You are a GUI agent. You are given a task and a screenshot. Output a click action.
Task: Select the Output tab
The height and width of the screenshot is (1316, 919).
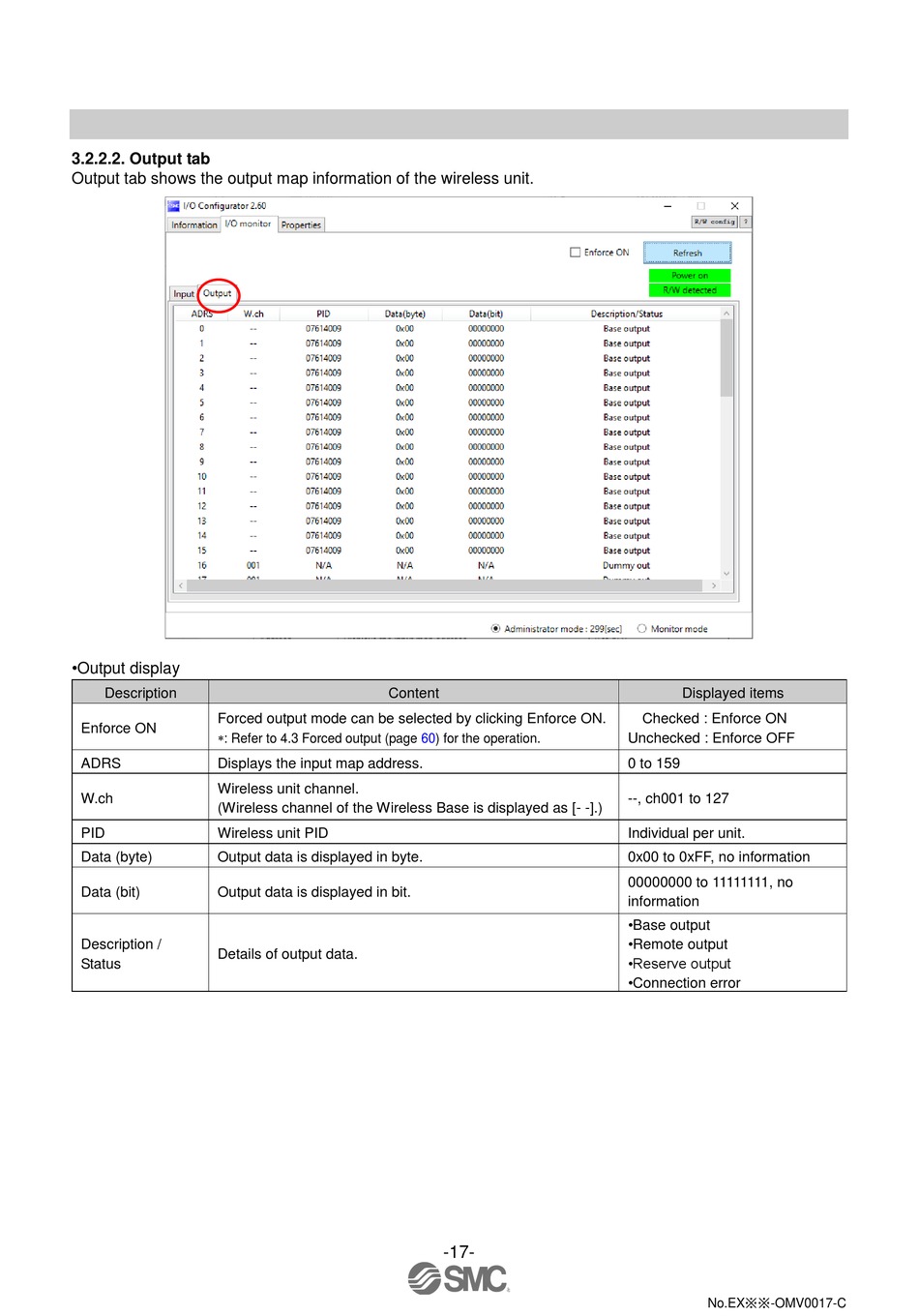point(218,293)
